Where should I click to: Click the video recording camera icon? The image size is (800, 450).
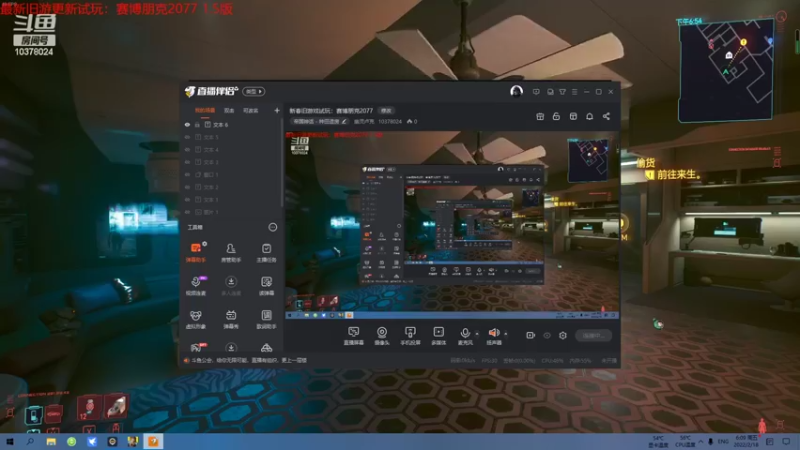(x=531, y=335)
